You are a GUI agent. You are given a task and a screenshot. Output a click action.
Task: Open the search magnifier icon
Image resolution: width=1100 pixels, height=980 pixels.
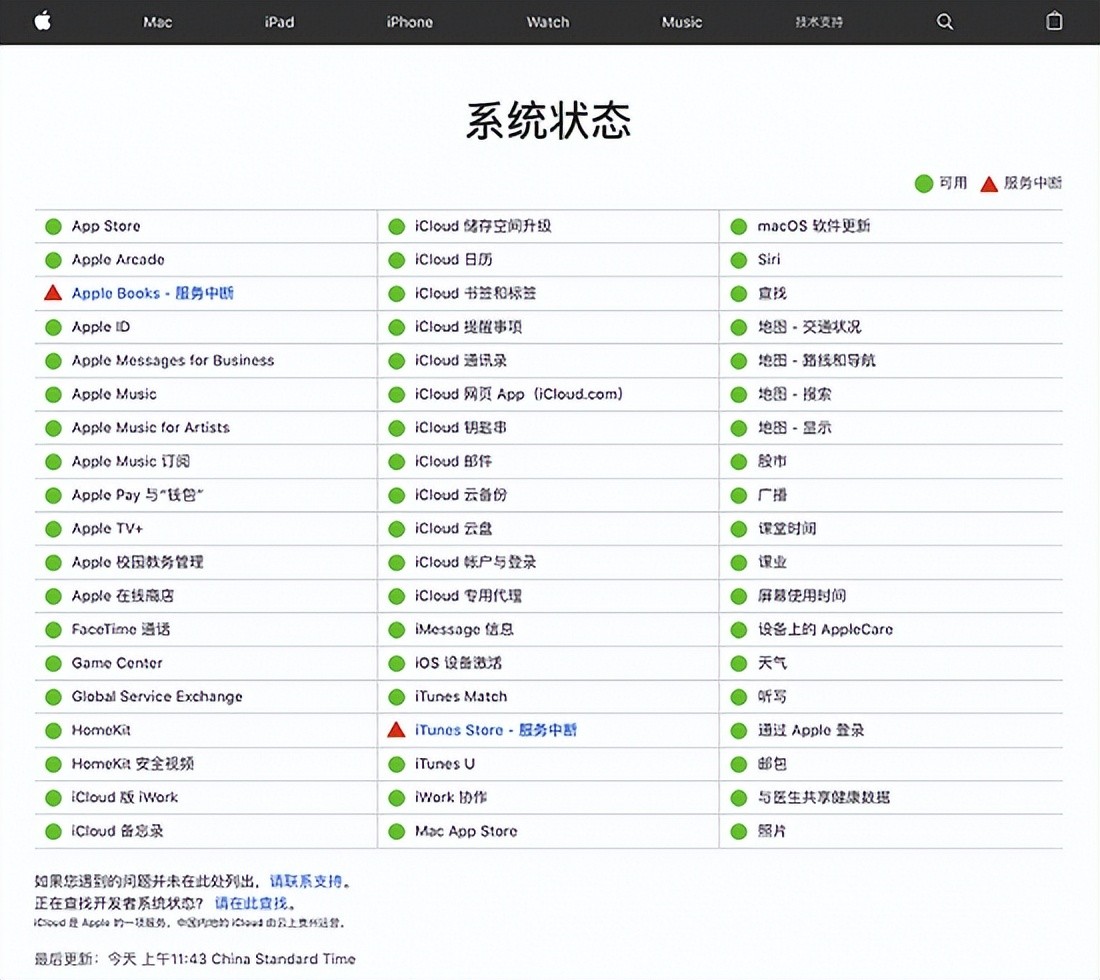945,22
